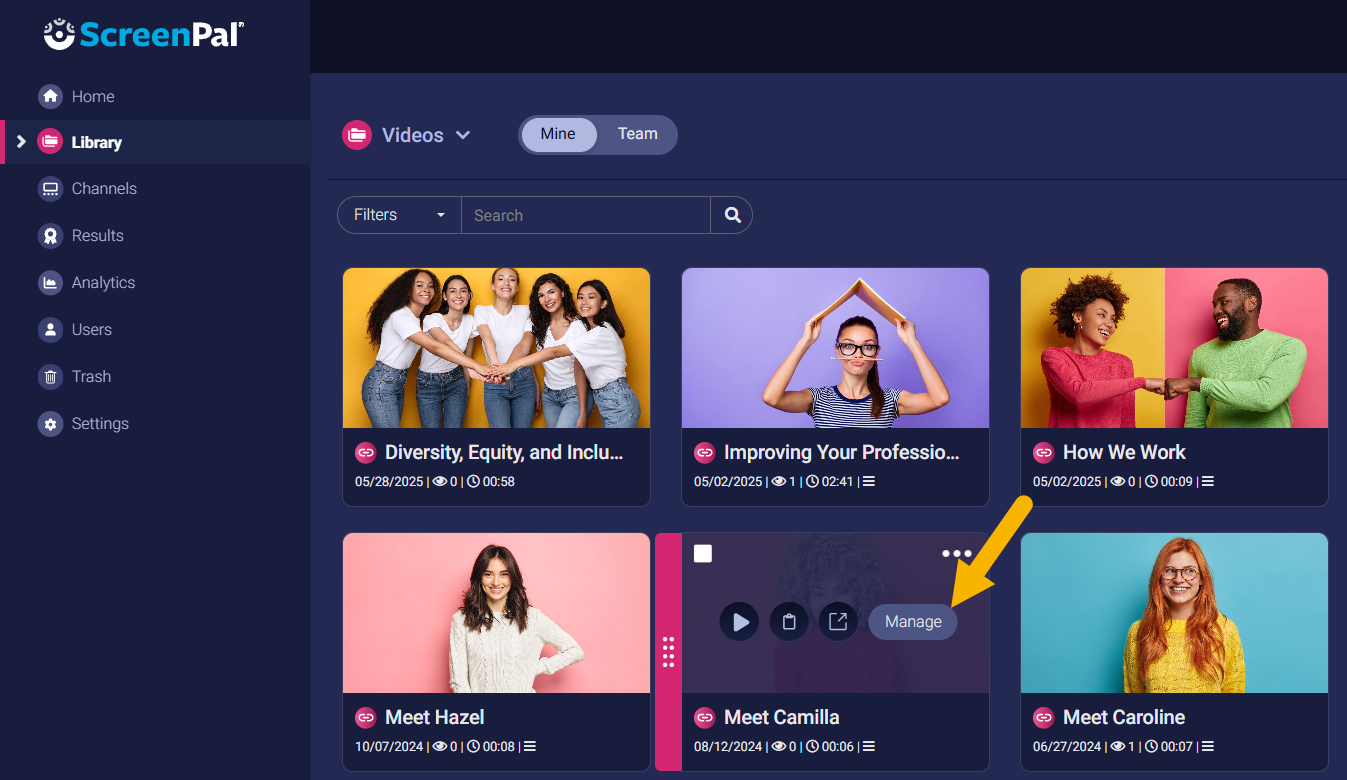Click into the Search input field
This screenshot has height=780, width=1347.
(586, 215)
